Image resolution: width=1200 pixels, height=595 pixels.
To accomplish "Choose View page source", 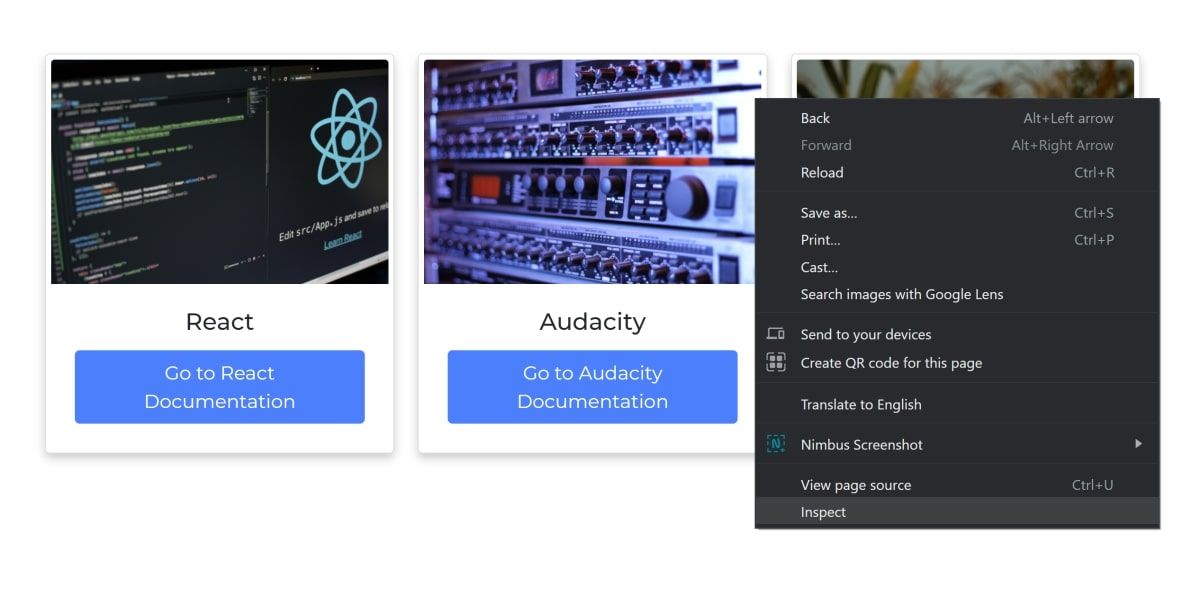I will point(957,485).
